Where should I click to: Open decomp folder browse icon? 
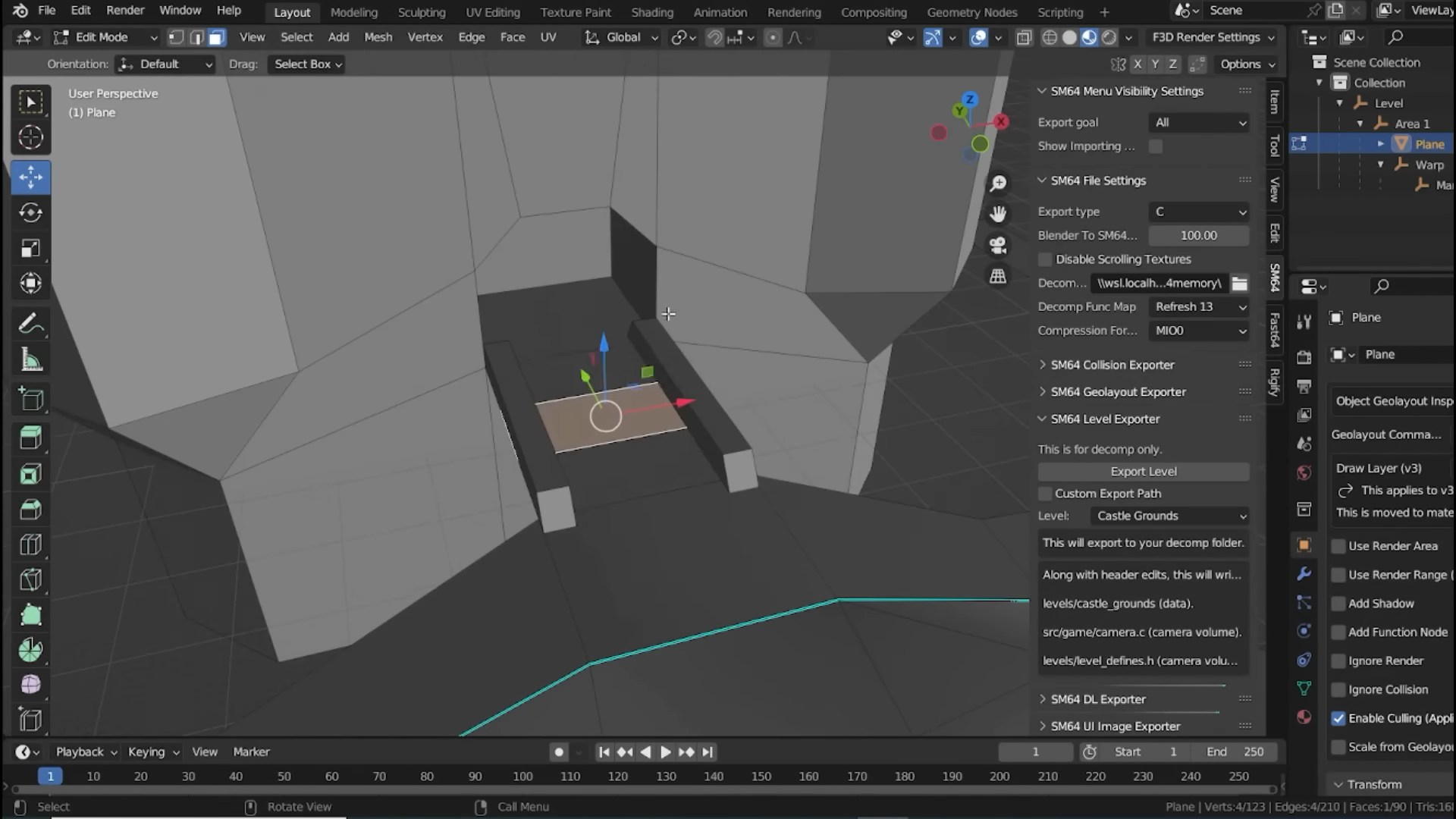tap(1239, 283)
